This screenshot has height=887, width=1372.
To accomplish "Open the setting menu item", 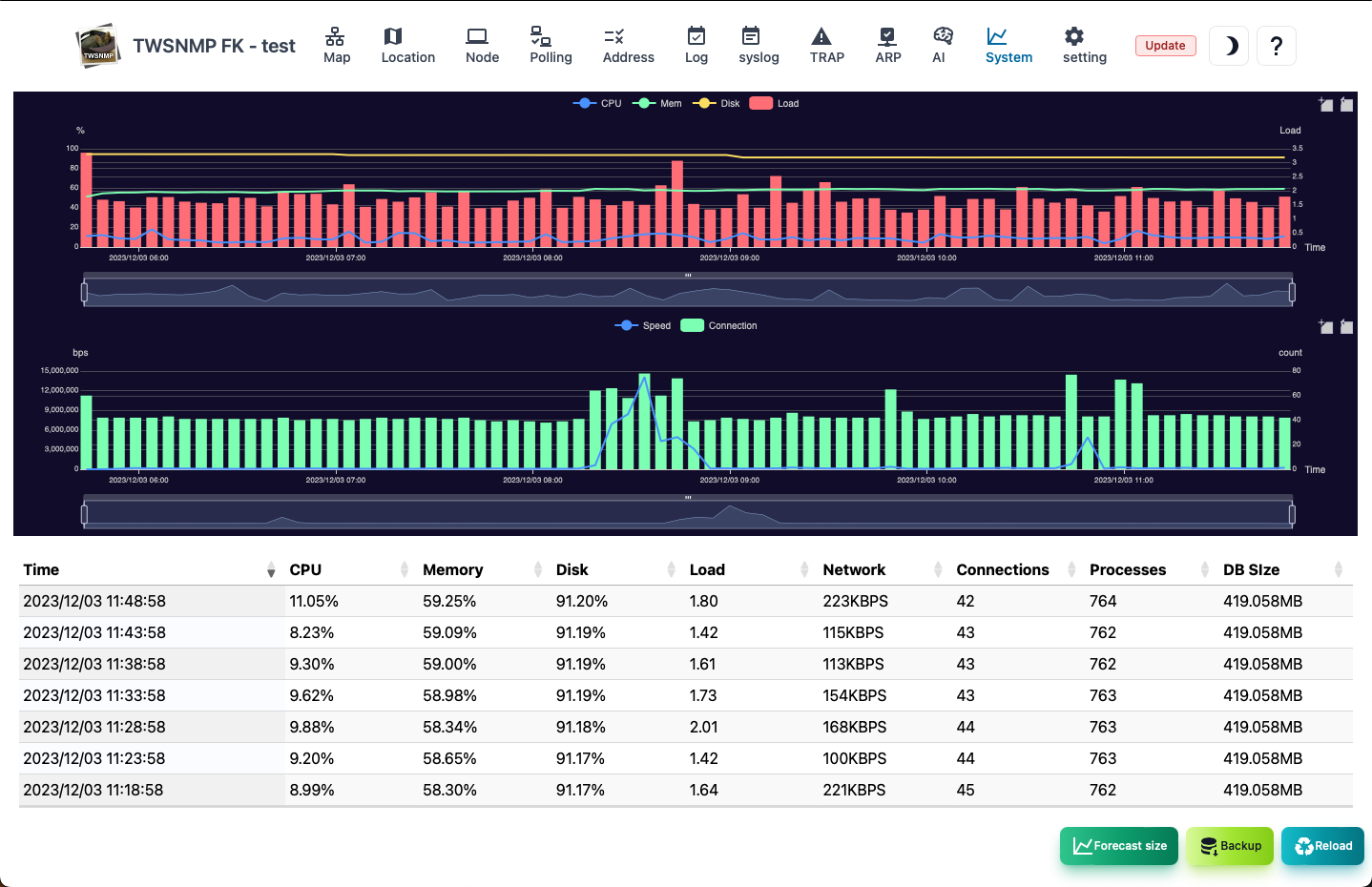I will pyautogui.click(x=1085, y=46).
